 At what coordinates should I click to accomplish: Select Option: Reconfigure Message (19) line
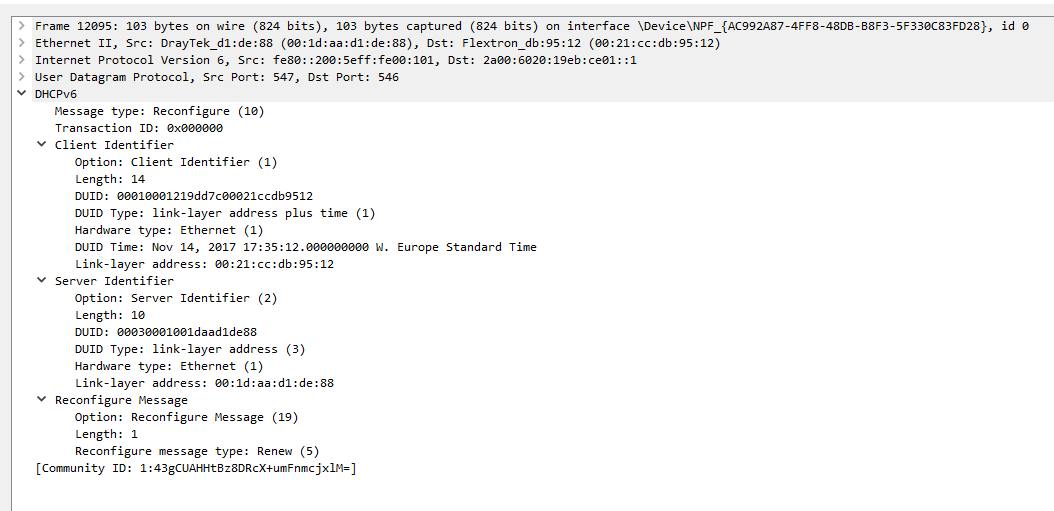tap(186, 417)
